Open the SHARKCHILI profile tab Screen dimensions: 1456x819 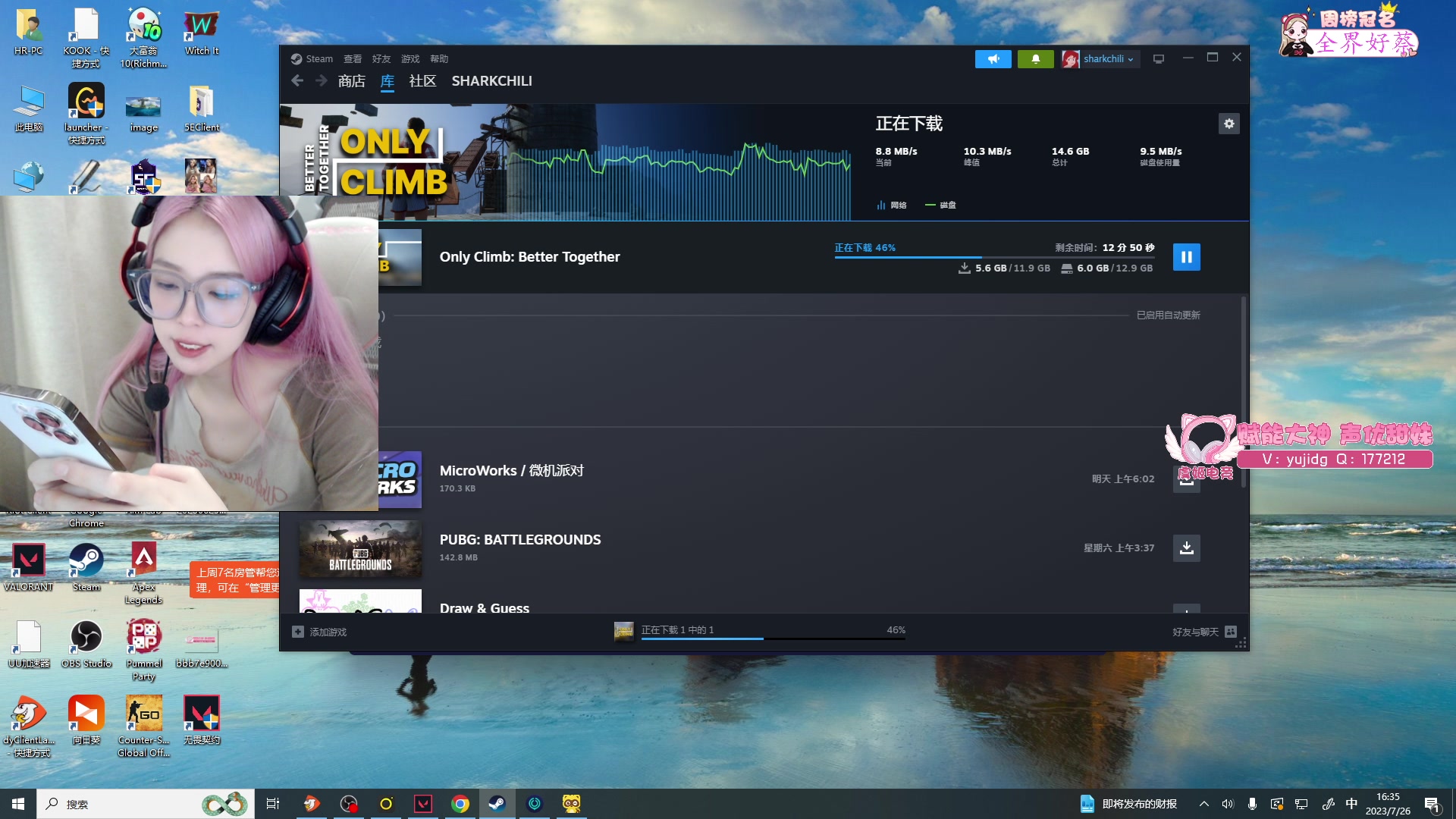click(x=491, y=81)
